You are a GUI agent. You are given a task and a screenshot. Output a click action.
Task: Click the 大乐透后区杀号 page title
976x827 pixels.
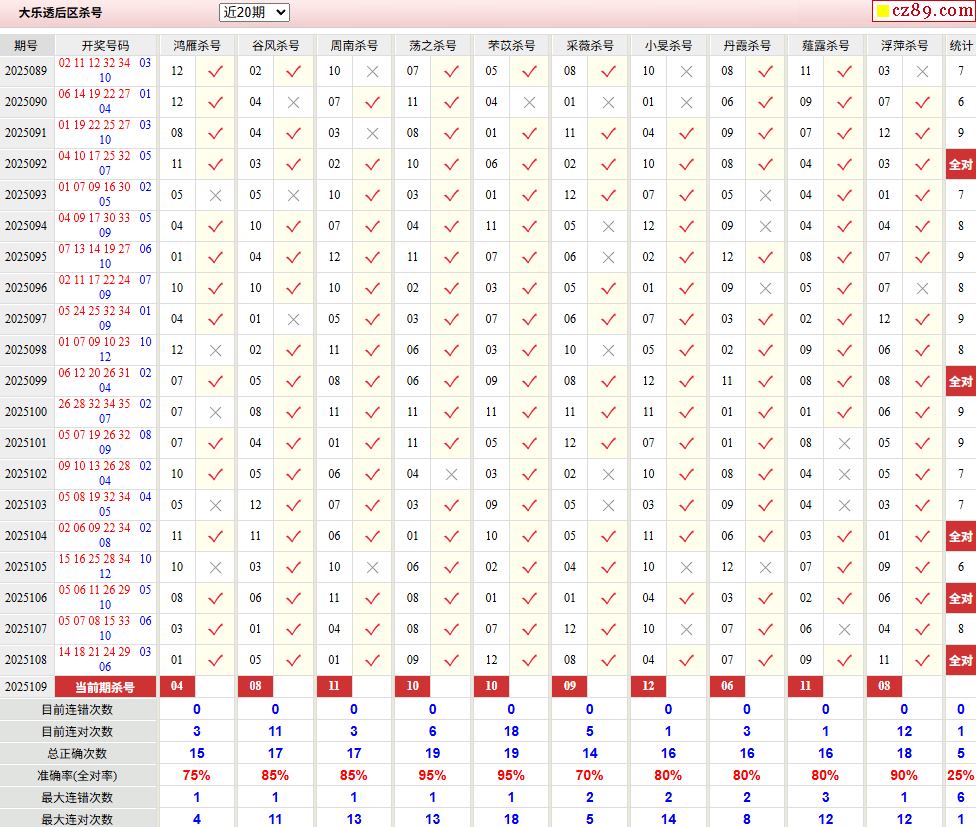pyautogui.click(x=60, y=12)
